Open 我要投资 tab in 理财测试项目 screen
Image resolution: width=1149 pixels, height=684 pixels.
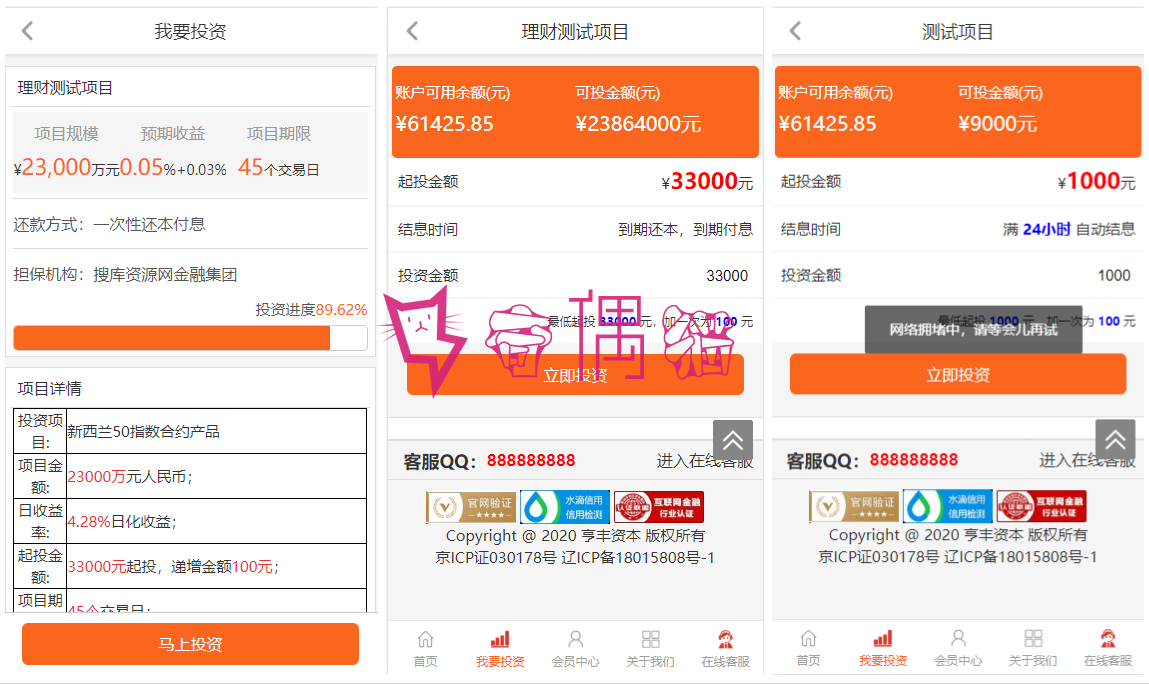(500, 650)
